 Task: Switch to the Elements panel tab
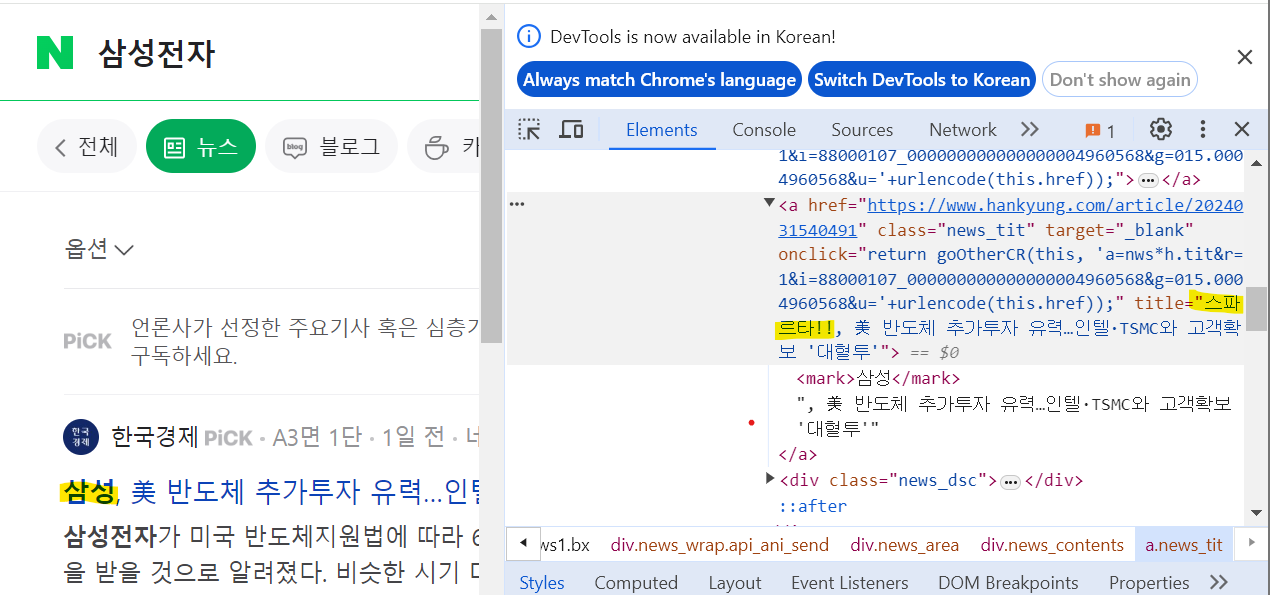661,129
